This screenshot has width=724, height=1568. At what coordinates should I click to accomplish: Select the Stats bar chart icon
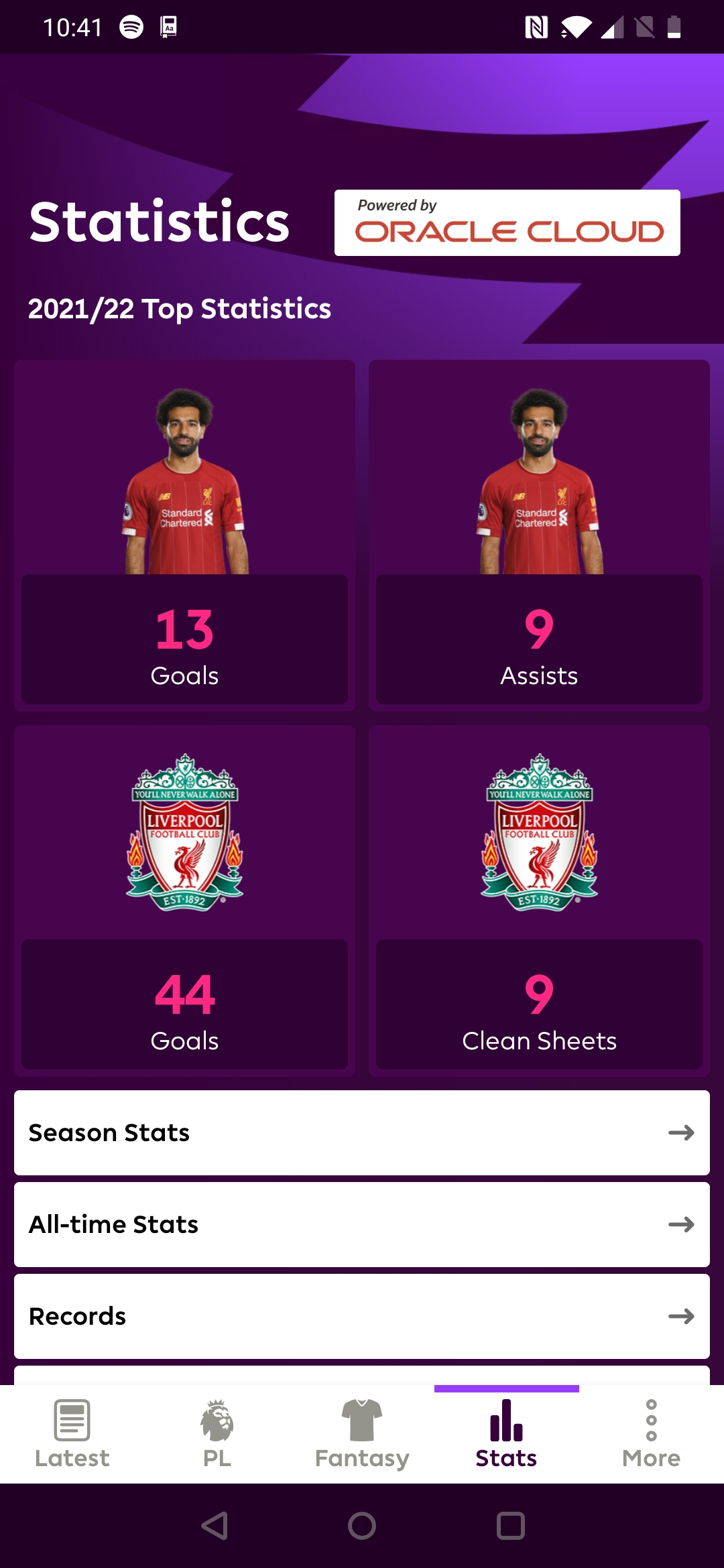(x=506, y=1419)
